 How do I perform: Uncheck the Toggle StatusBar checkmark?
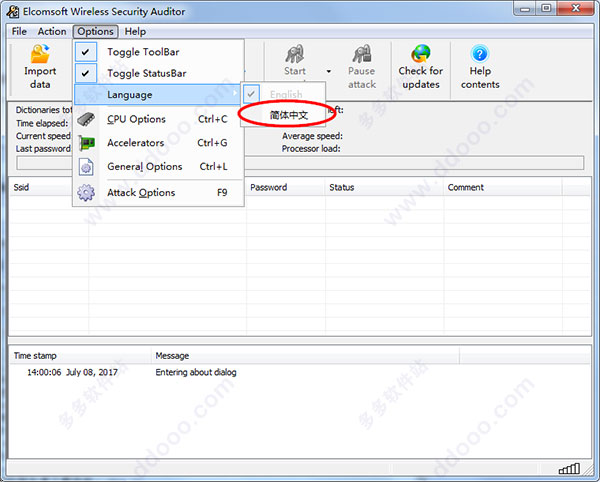86,73
